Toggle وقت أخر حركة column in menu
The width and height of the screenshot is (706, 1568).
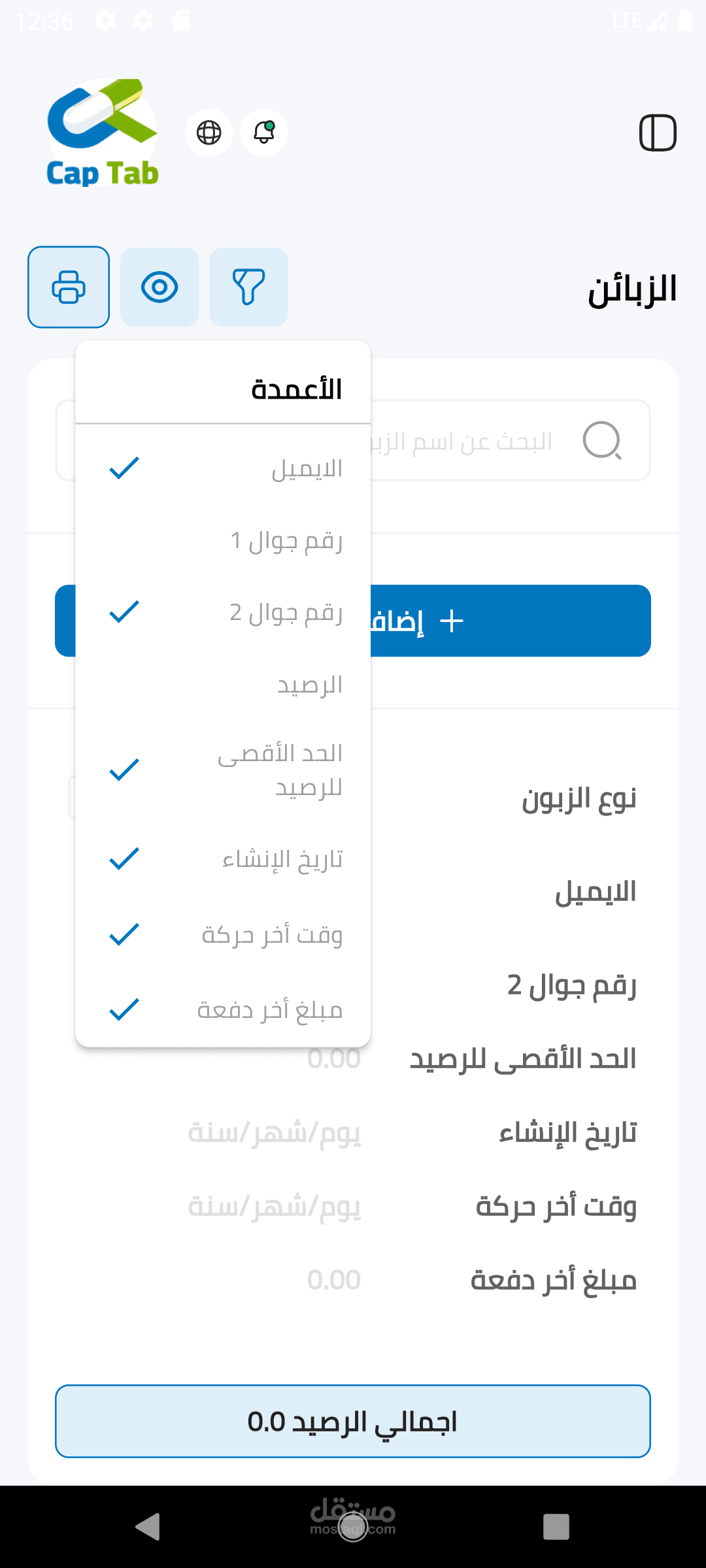(x=224, y=935)
